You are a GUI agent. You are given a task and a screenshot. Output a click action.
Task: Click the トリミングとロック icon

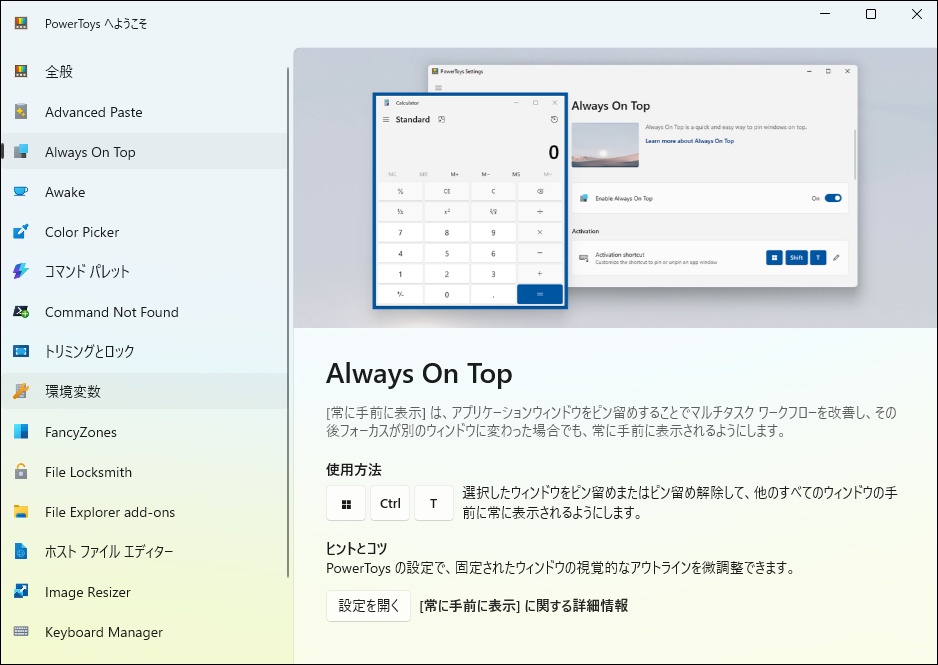[x=22, y=352]
